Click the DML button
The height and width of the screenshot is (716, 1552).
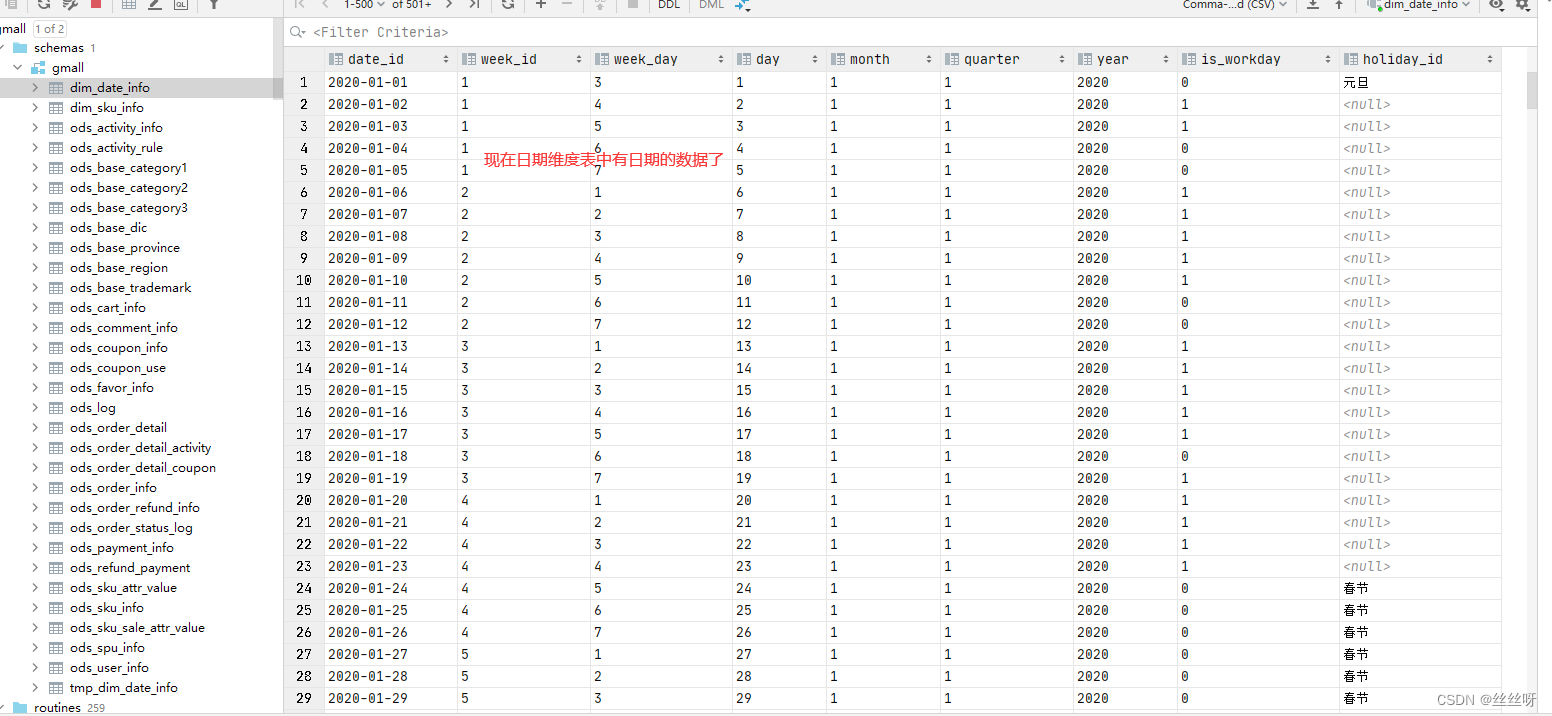click(711, 5)
